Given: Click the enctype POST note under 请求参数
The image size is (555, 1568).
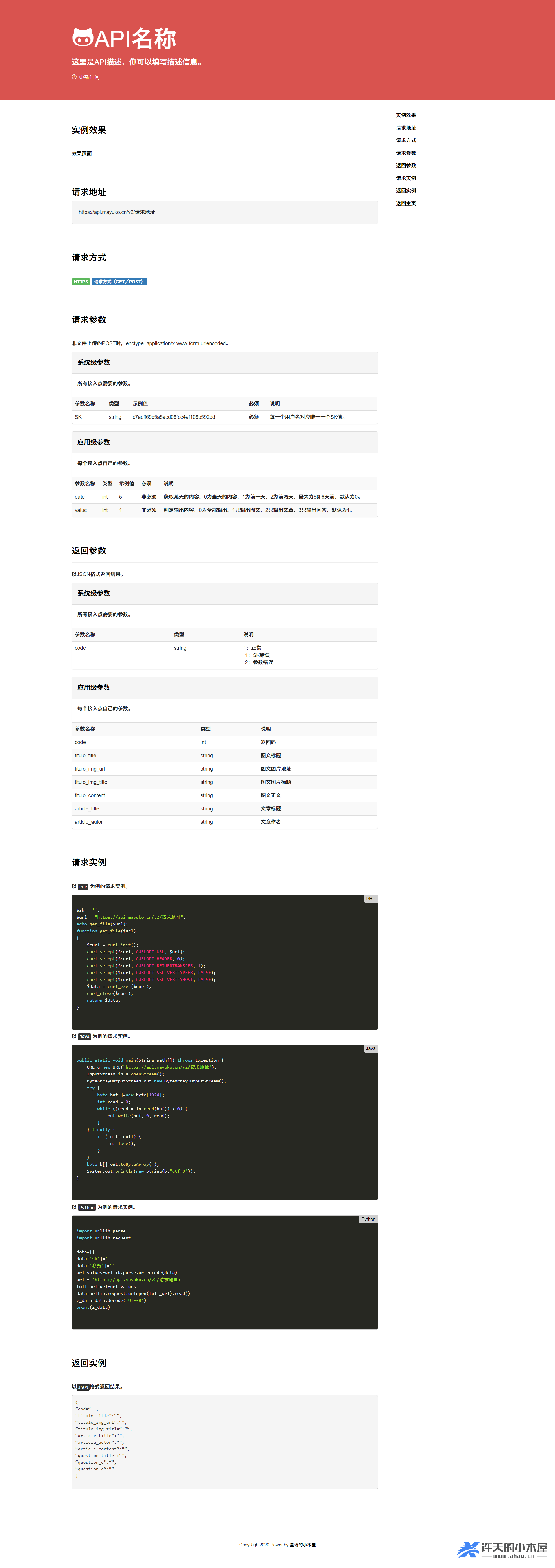Looking at the screenshot, I should tap(151, 343).
